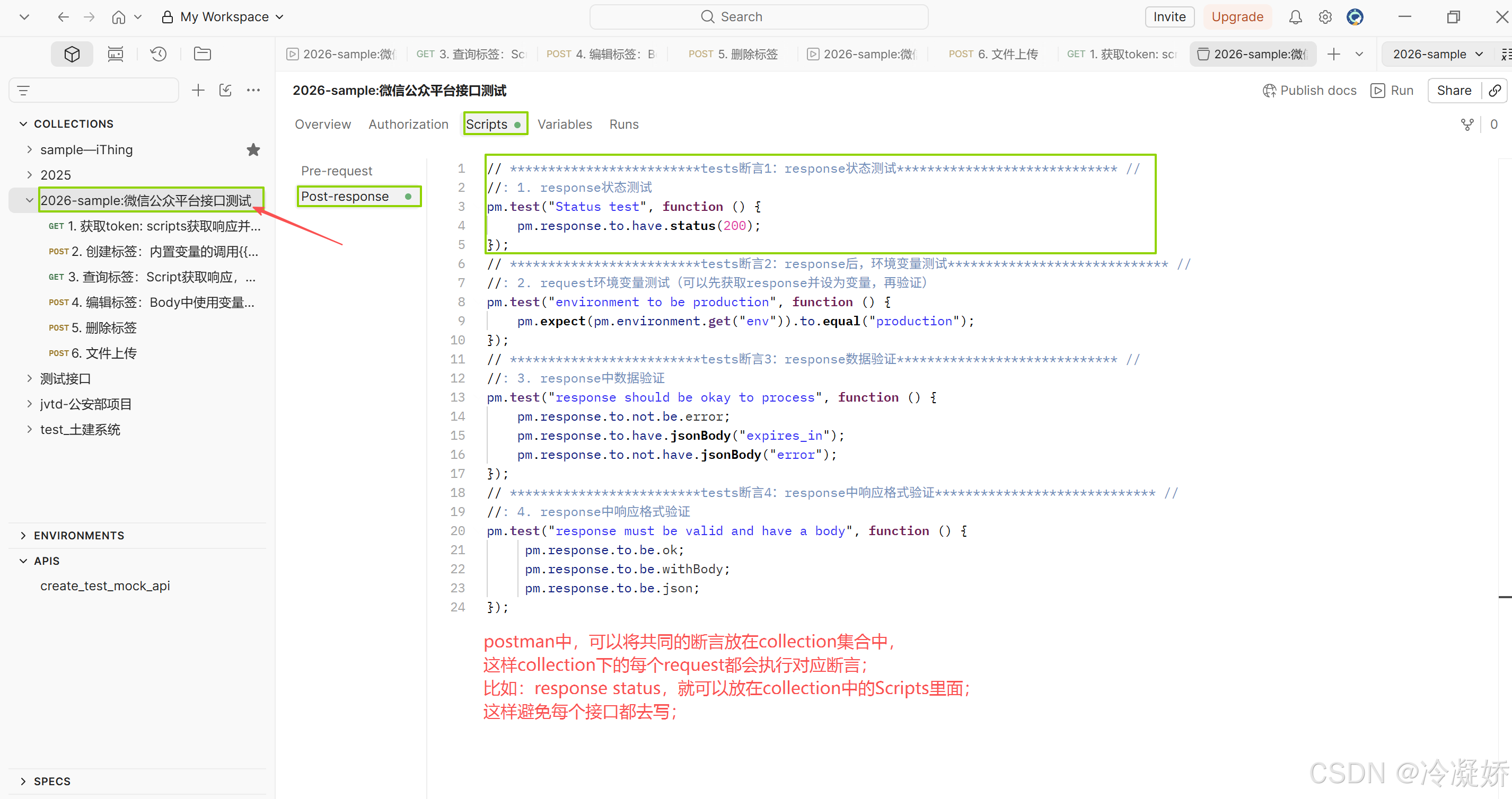1512x799 pixels.
Task: Click the Run button
Action: (1392, 91)
